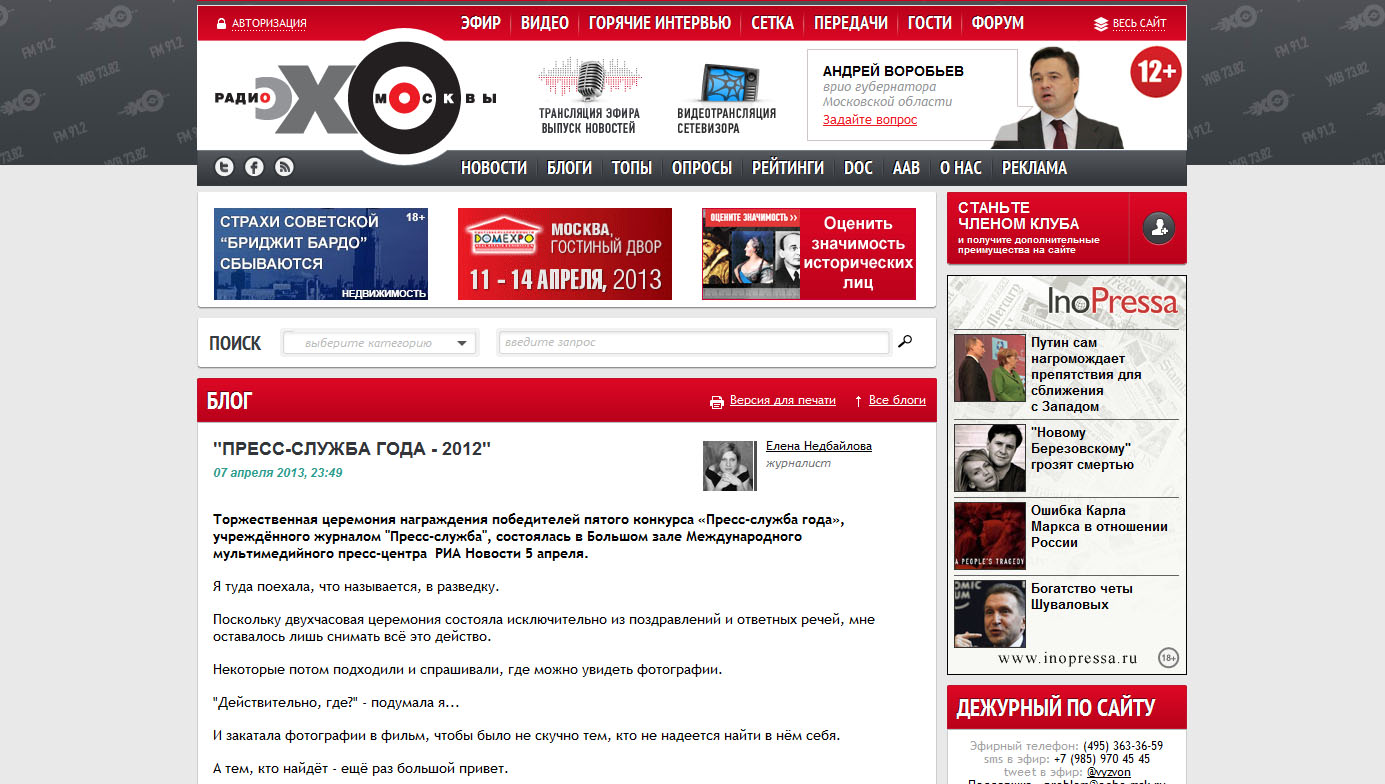Image resolution: width=1385 pixels, height=784 pixels.
Task: Click the search magnifying glass icon
Action: (x=905, y=342)
